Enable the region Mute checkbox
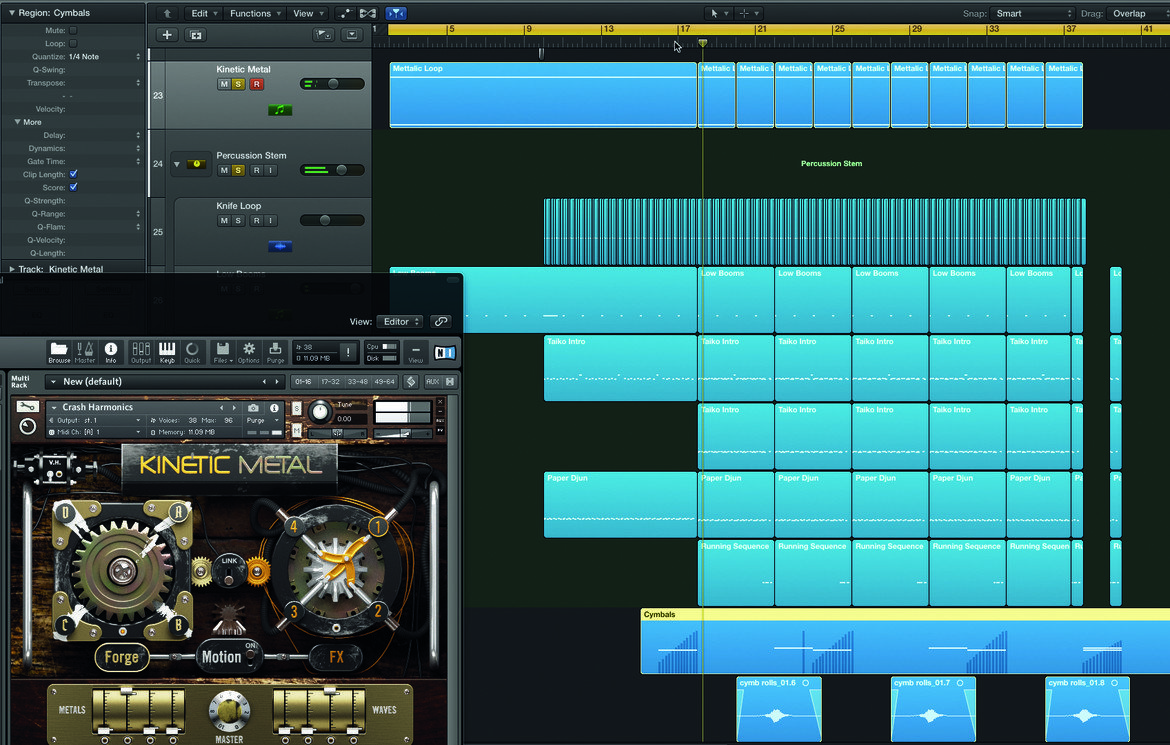1170x745 pixels. [73, 31]
